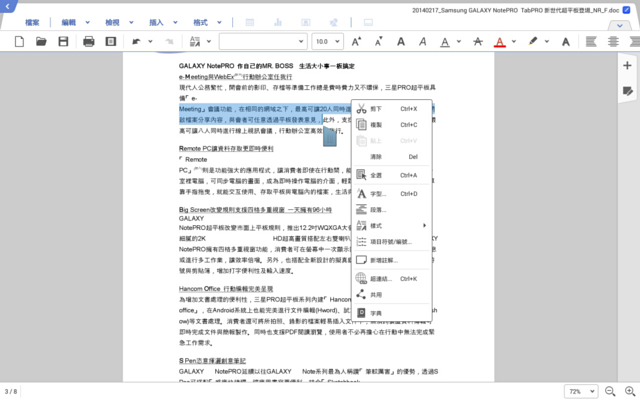
Task: Collapse the toolbar with the chevron tab
Action: (x=620, y=26)
